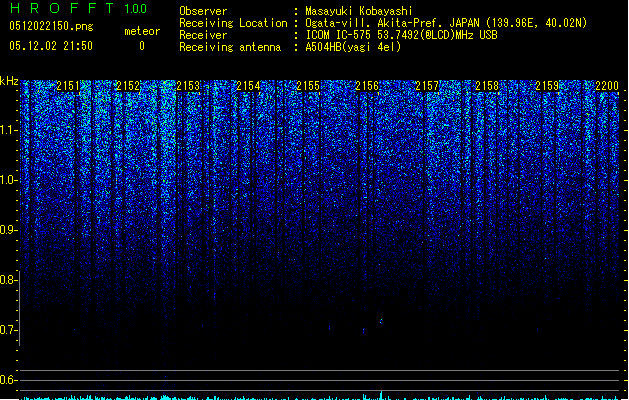Click the 0.9 kHz axis label
Screen dimensions: 629x400
pyautogui.click(x=8, y=230)
